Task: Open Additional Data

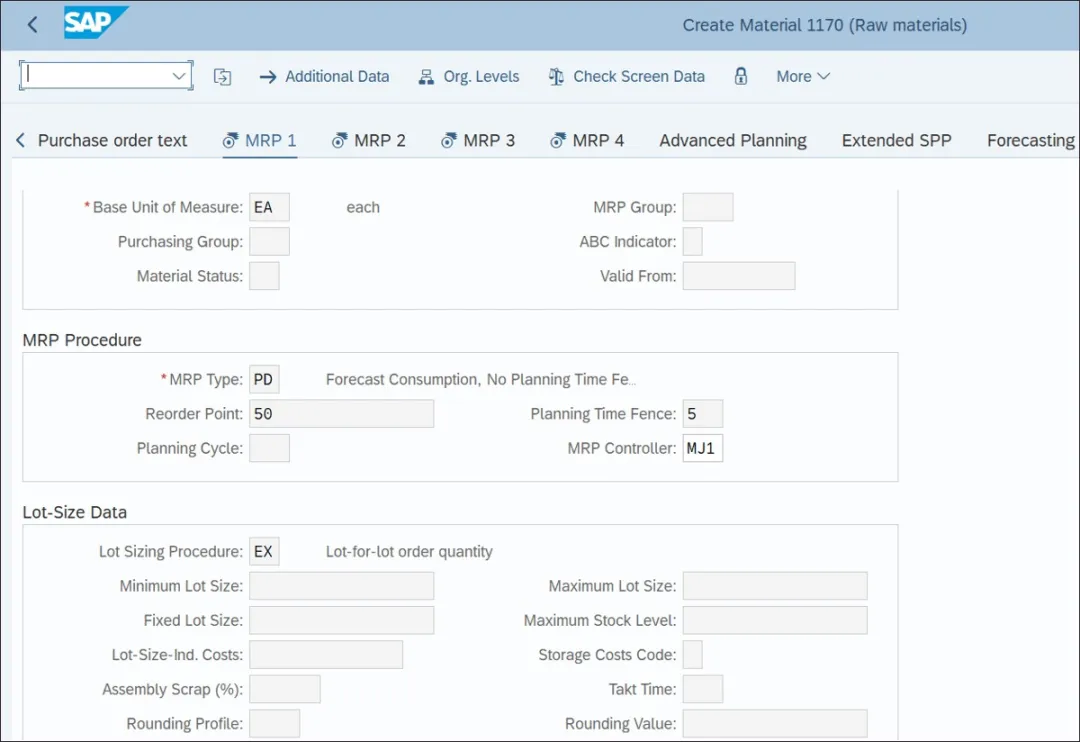Action: (x=324, y=76)
